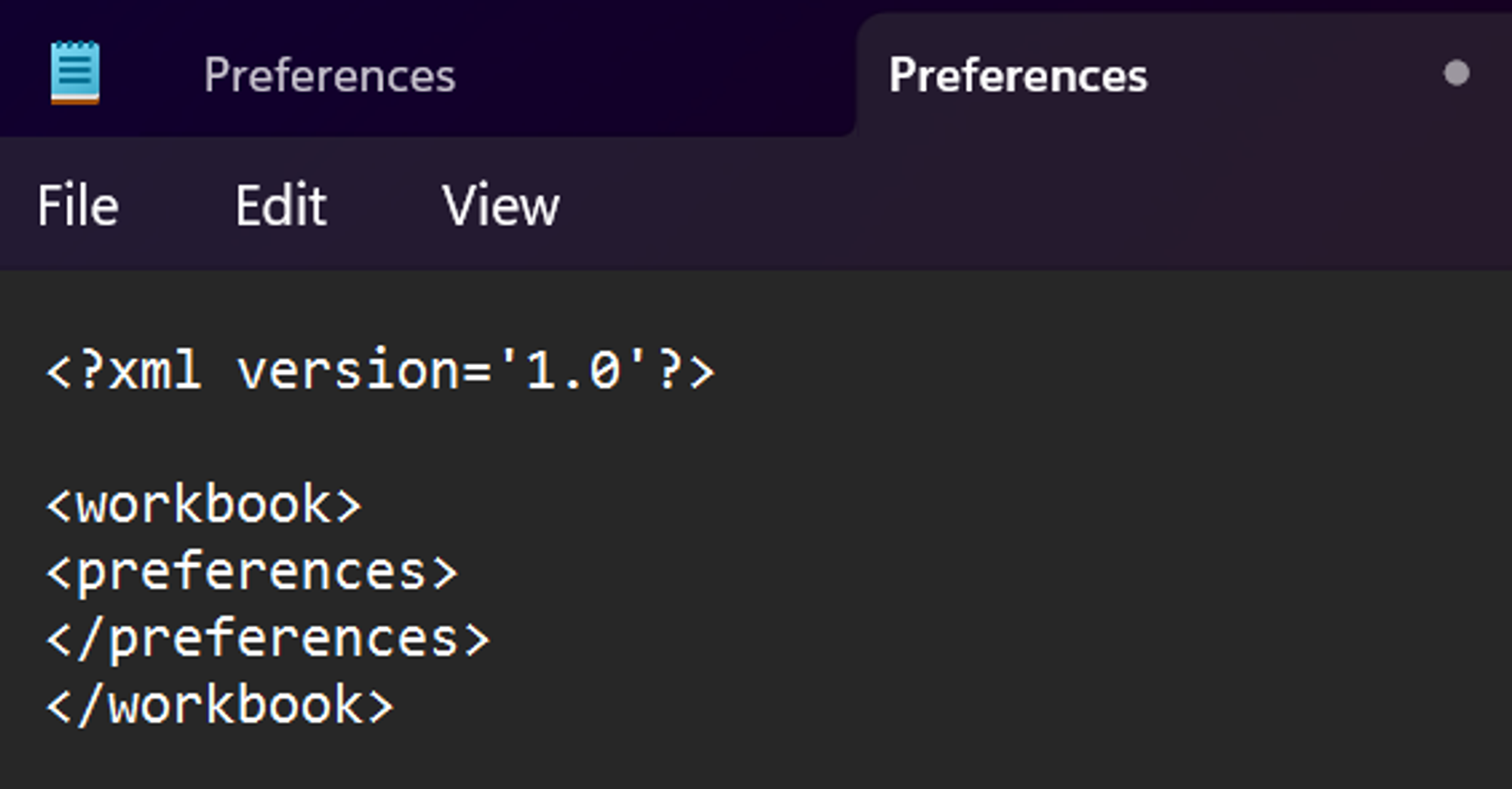Click the opening <preferences> tag
Screen dimensions: 1512x789
pyautogui.click(x=252, y=572)
